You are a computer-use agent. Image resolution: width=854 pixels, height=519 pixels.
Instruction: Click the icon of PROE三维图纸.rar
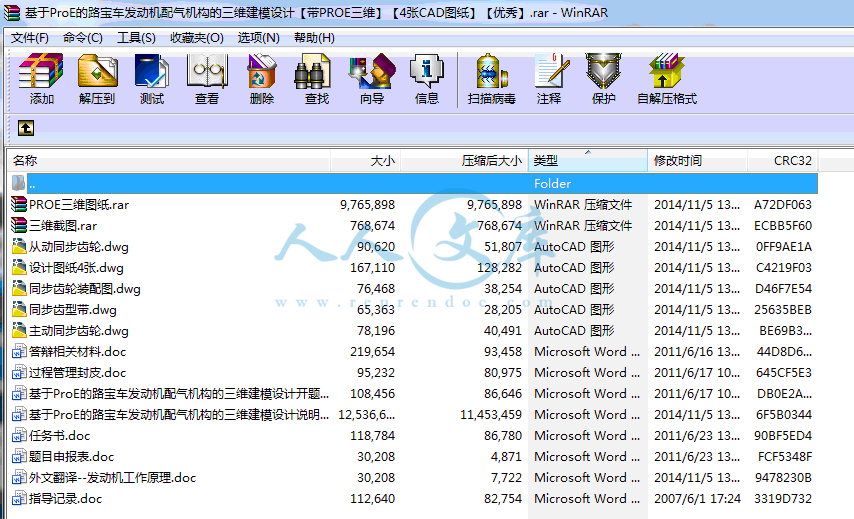coord(19,205)
